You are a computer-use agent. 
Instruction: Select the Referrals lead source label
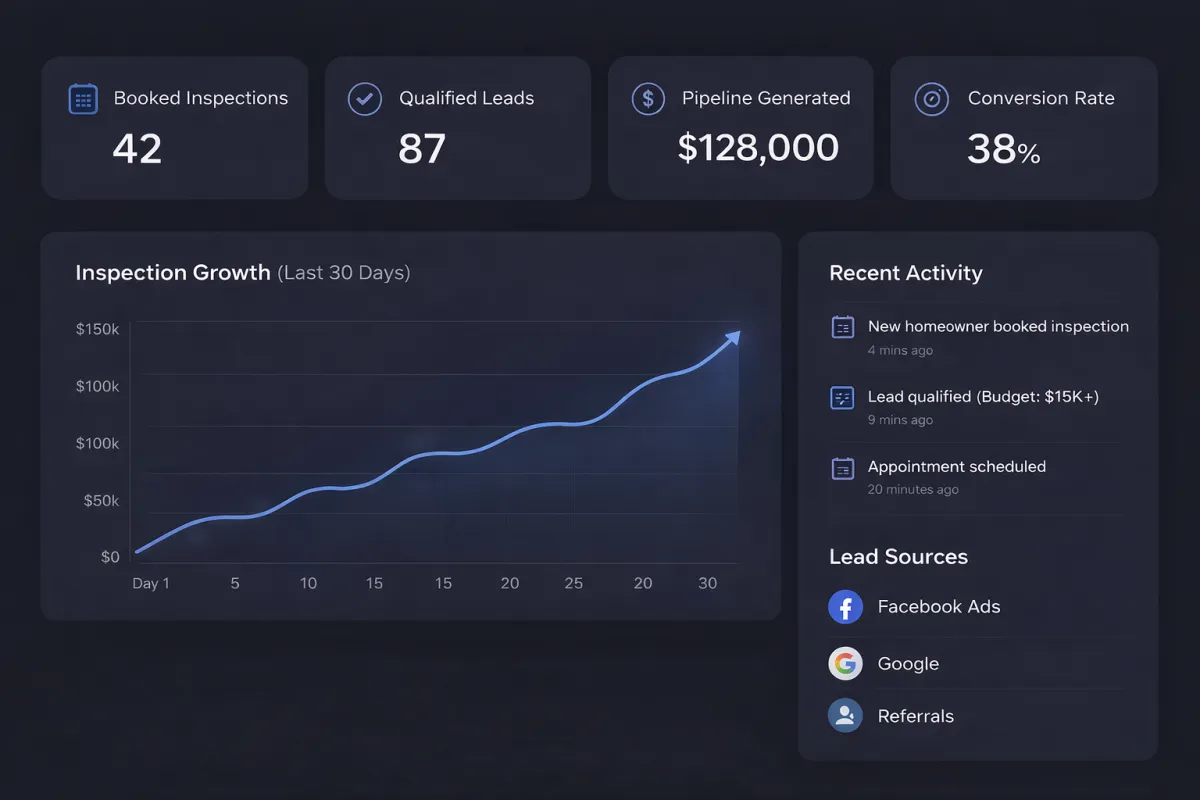(916, 716)
